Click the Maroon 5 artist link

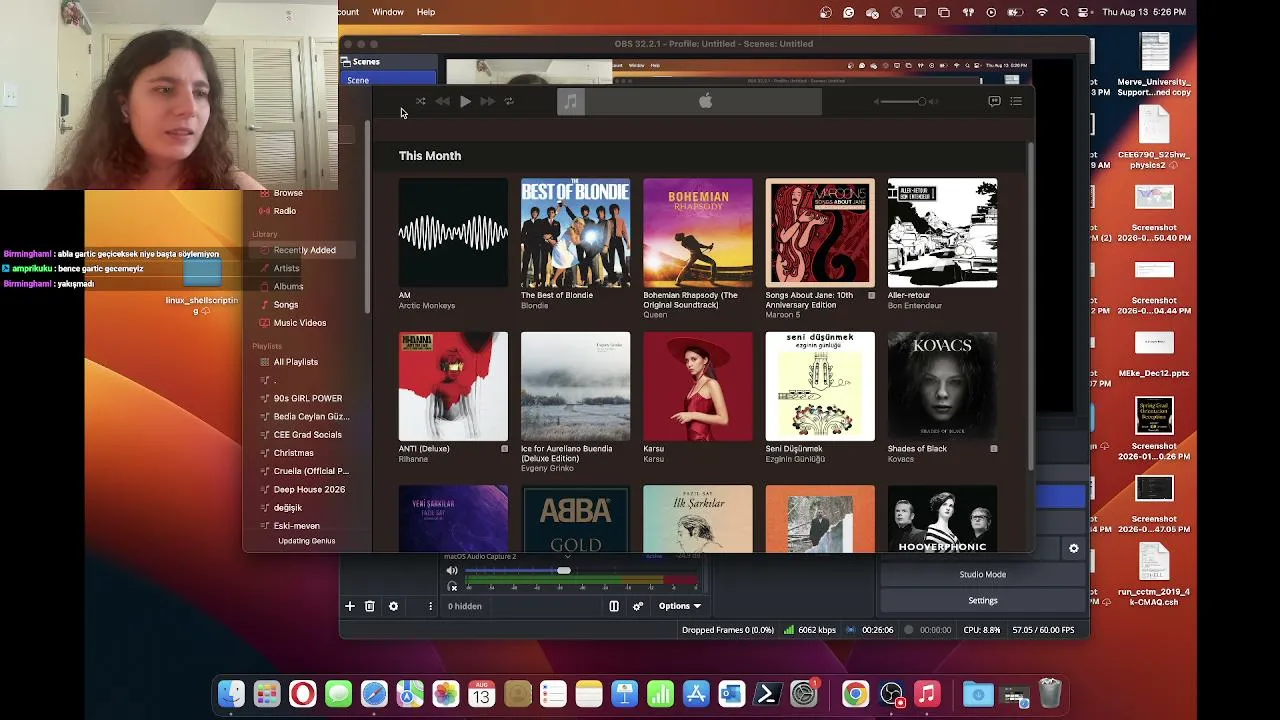(x=783, y=315)
